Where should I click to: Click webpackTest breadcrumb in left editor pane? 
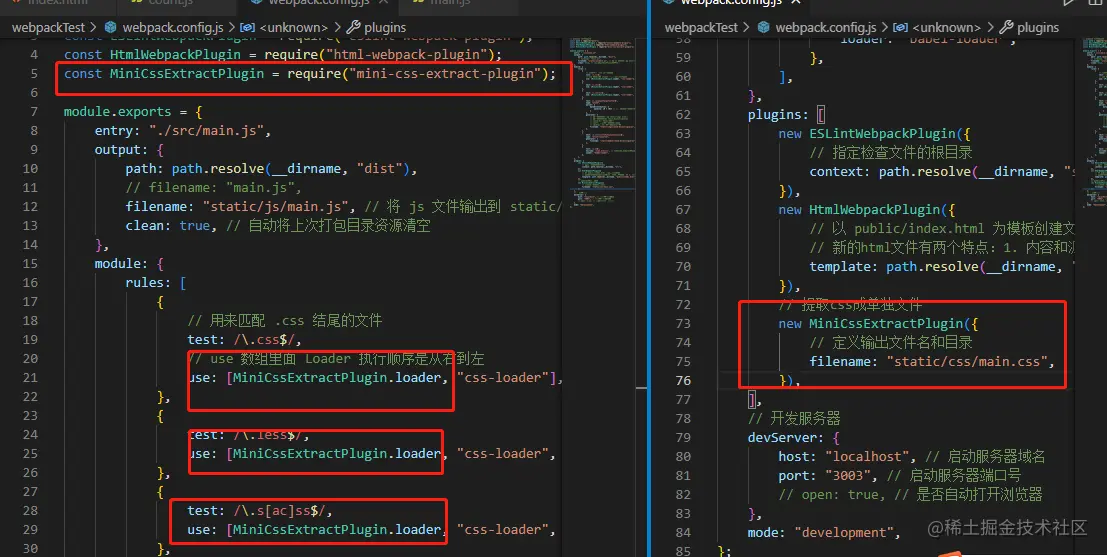pyautogui.click(x=48, y=28)
